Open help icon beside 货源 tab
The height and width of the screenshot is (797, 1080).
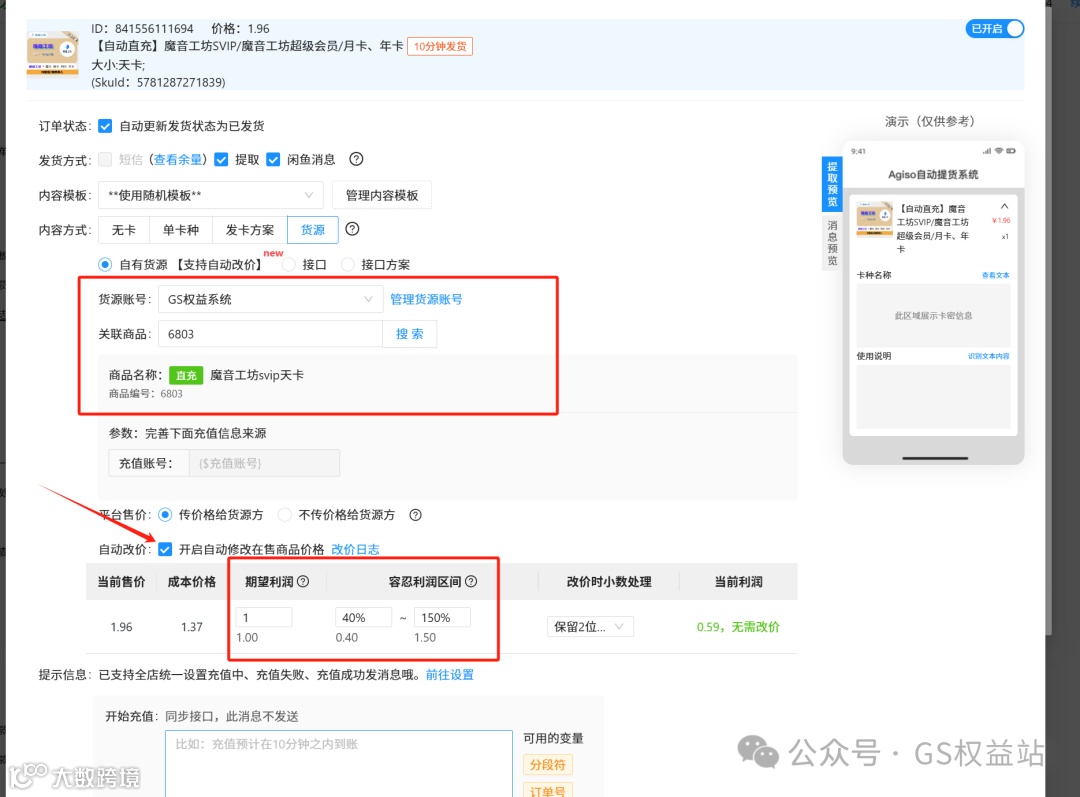[x=352, y=229]
